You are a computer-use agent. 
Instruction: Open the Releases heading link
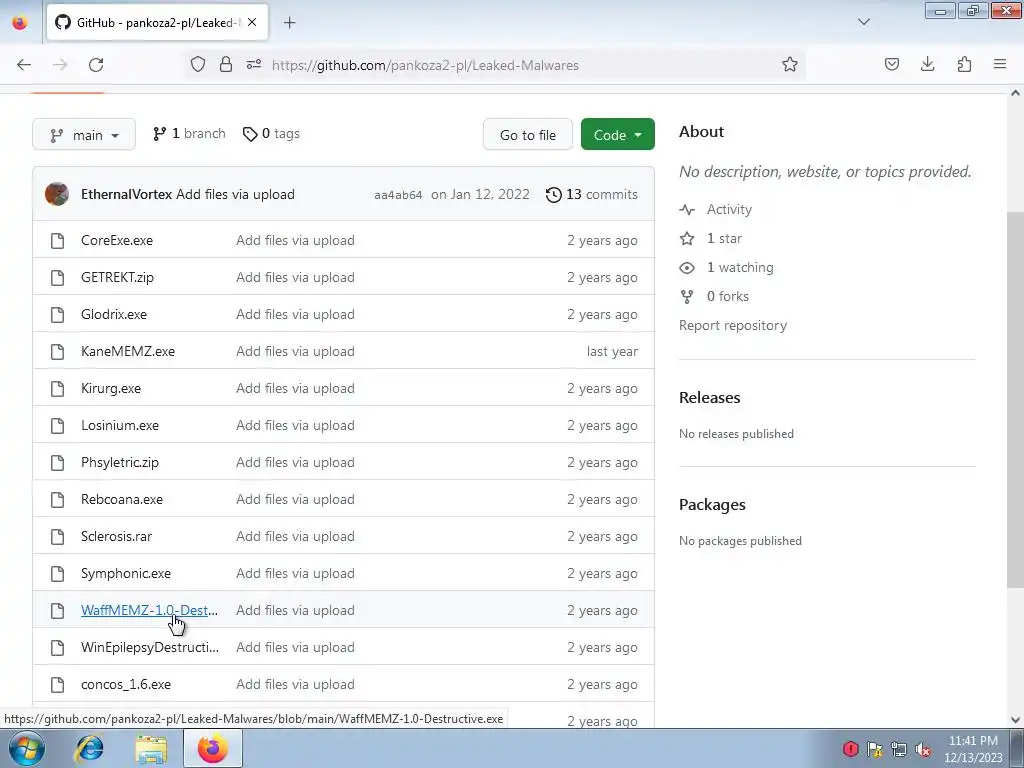tap(710, 398)
